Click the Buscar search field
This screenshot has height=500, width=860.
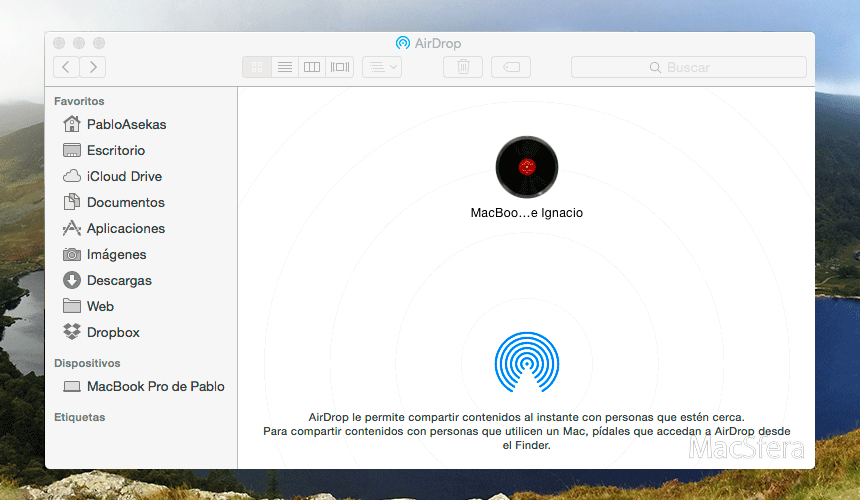688,67
